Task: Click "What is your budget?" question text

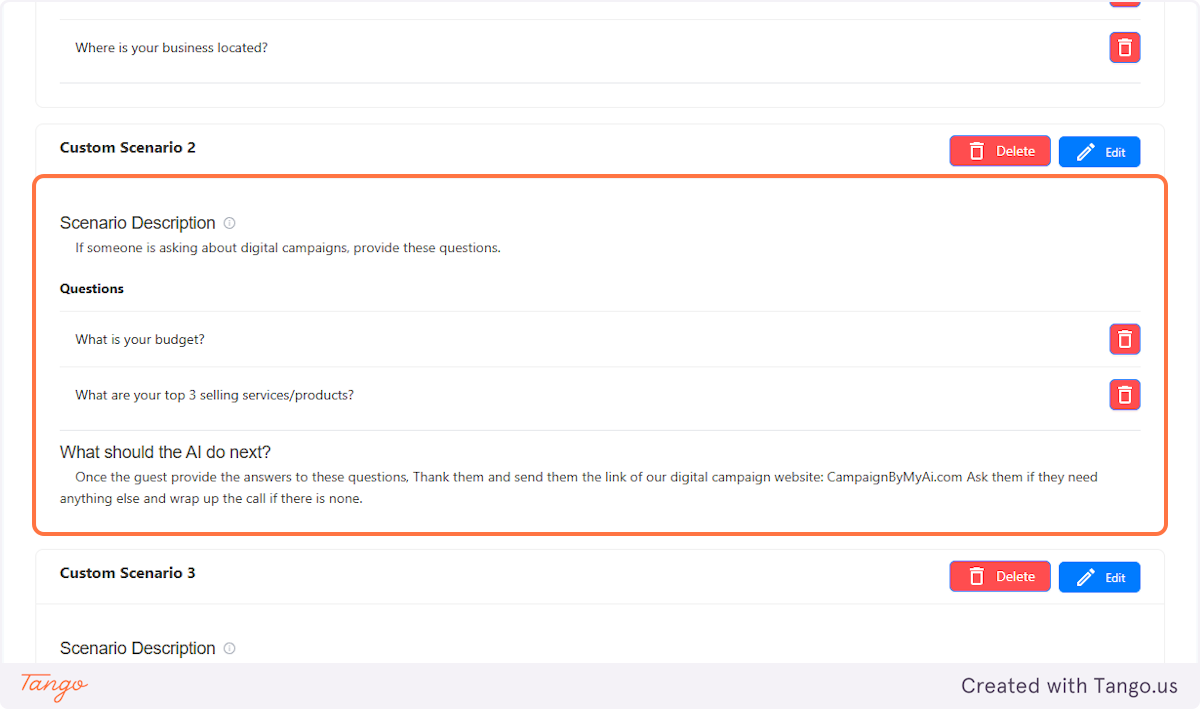Action: (140, 339)
